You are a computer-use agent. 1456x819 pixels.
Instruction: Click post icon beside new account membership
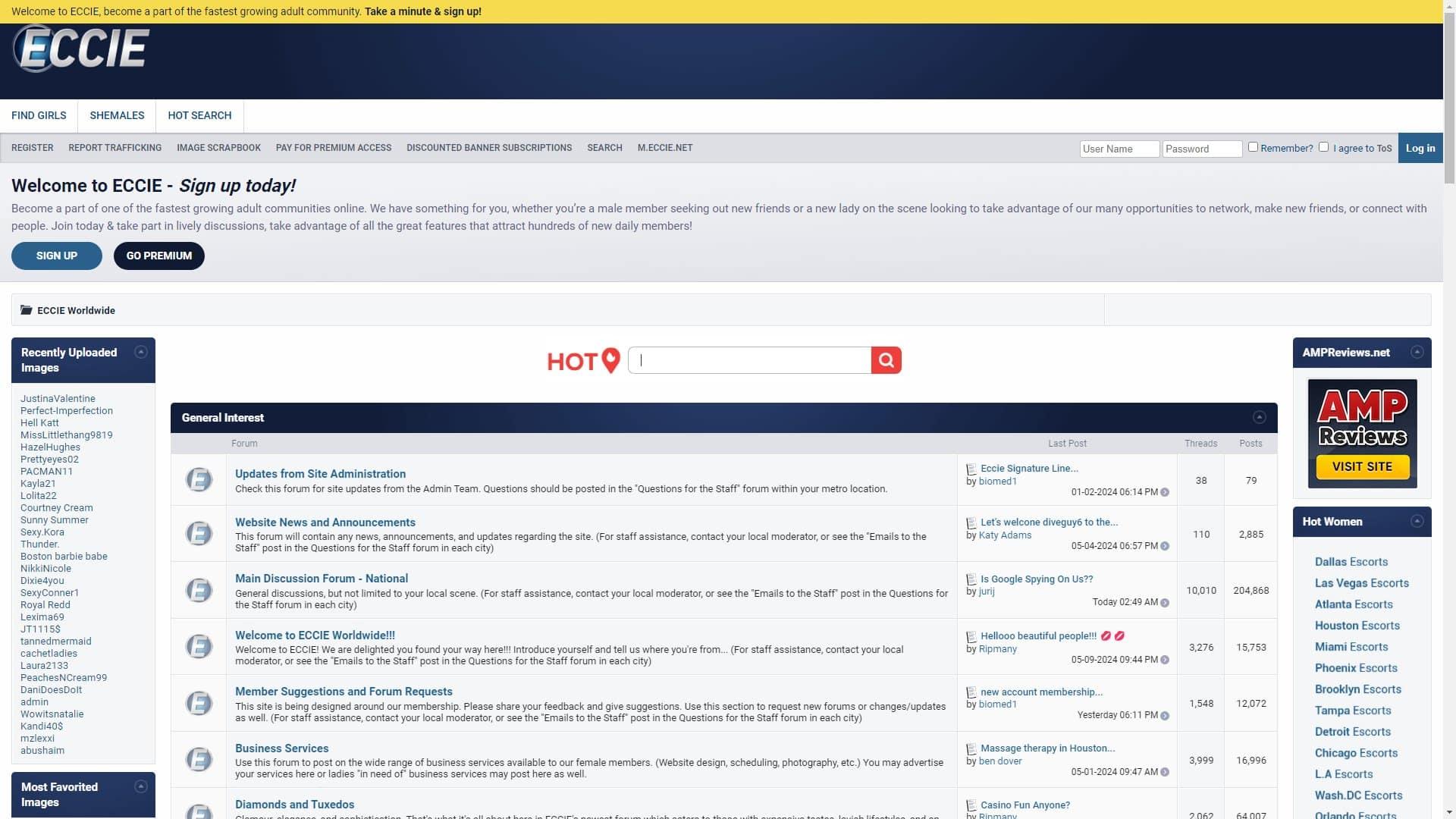coord(971,692)
